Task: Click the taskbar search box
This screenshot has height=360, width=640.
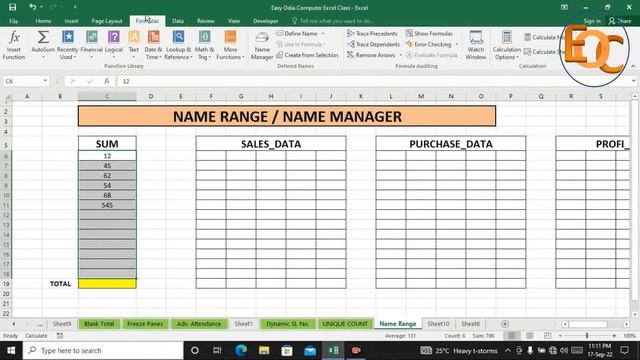Action: (103, 350)
